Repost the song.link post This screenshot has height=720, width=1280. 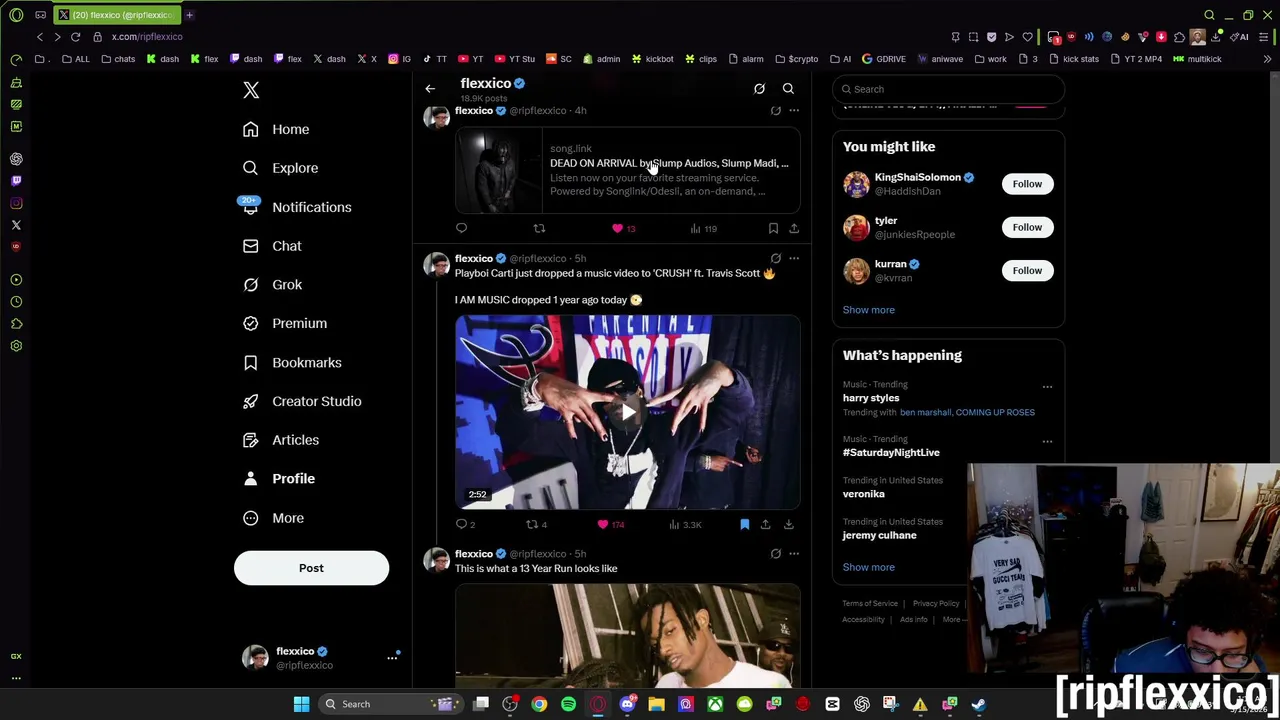539,229
